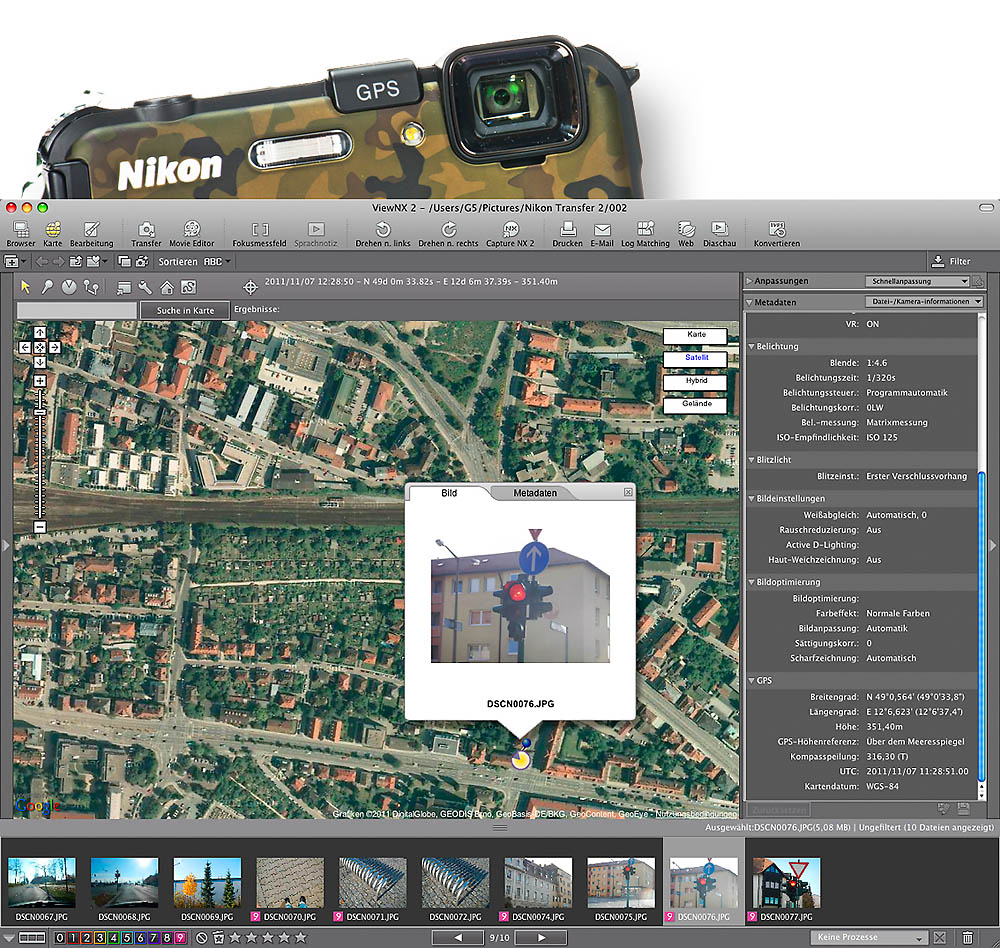Adjust the map zoom slider handle
The height and width of the screenshot is (948, 1000).
40,413
